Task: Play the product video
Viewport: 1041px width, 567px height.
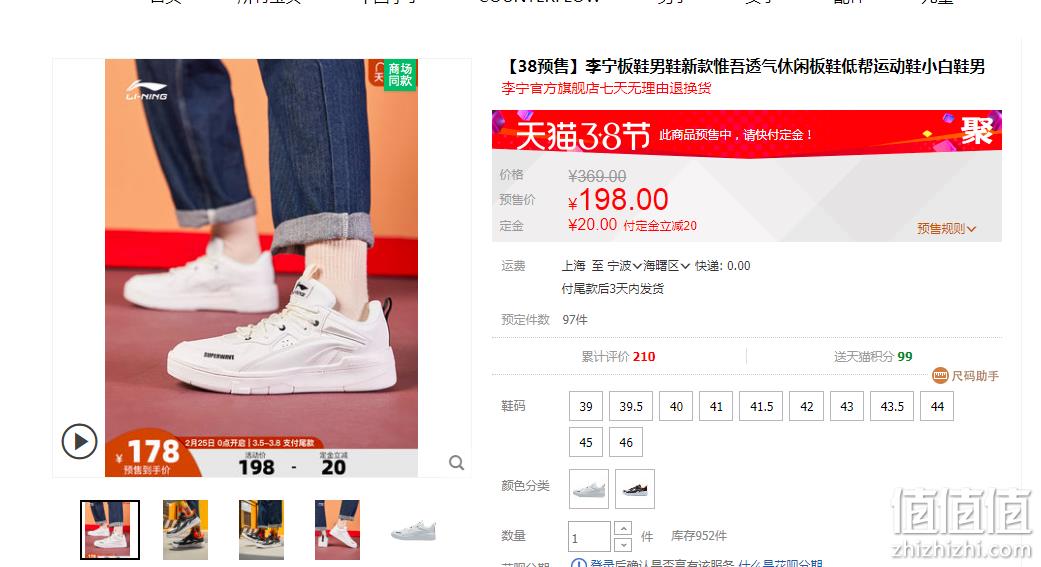Action: pos(80,442)
